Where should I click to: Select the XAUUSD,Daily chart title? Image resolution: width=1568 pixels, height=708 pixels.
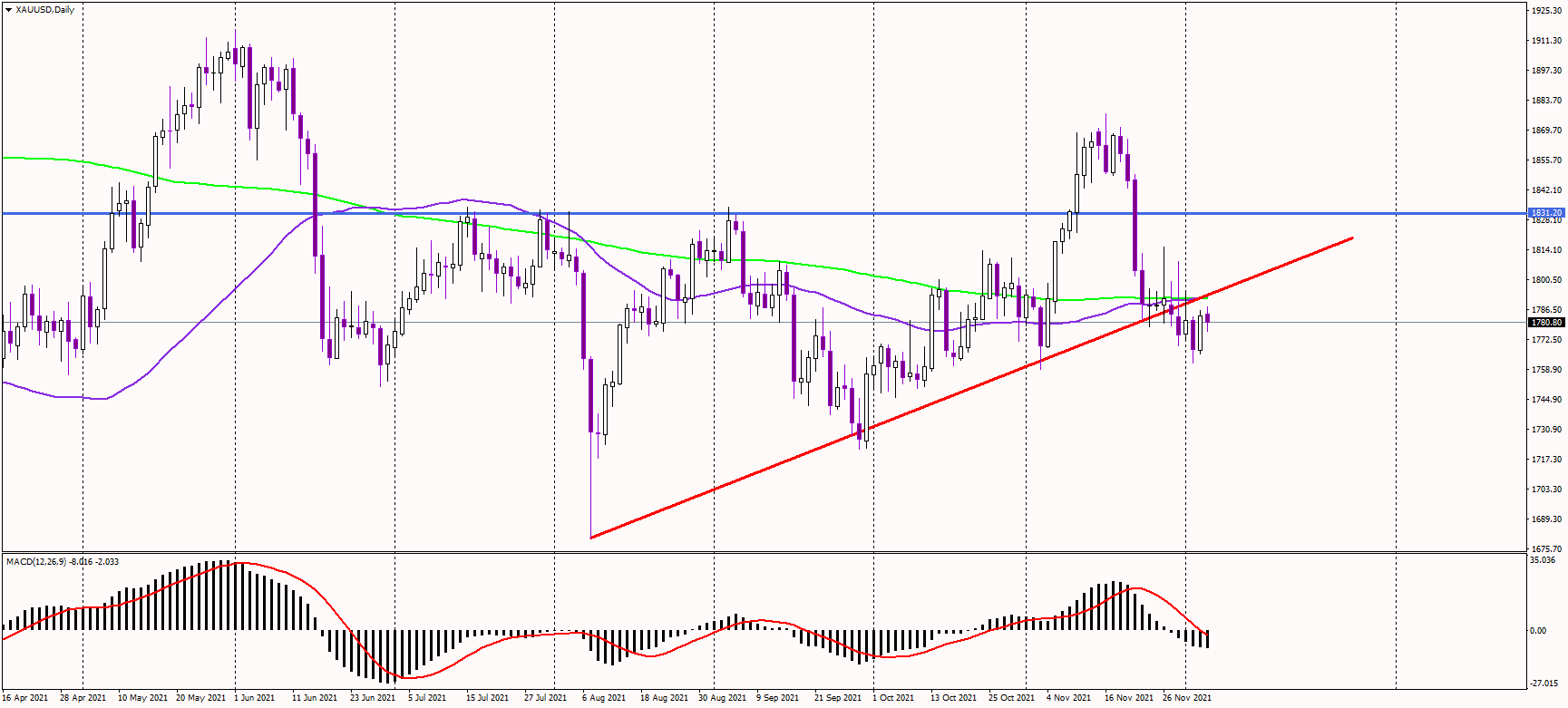pyautogui.click(x=45, y=9)
